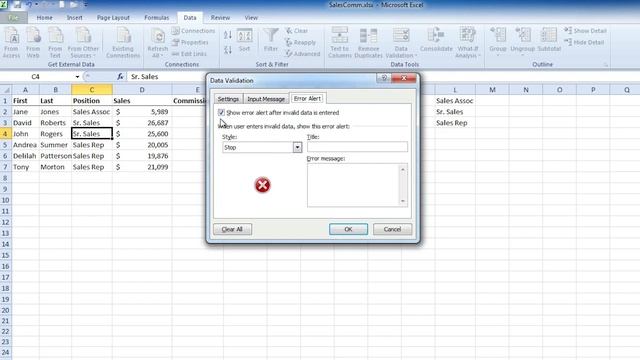Screen dimensions: 640x360
Task: Open the View ribbon tab
Action: click(251, 18)
